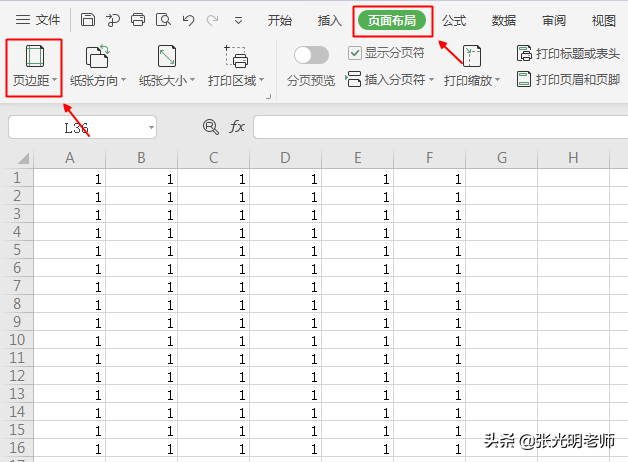The height and width of the screenshot is (462, 628).
Task: Uncheck the 显示分页符 checkbox
Action: pos(355,53)
